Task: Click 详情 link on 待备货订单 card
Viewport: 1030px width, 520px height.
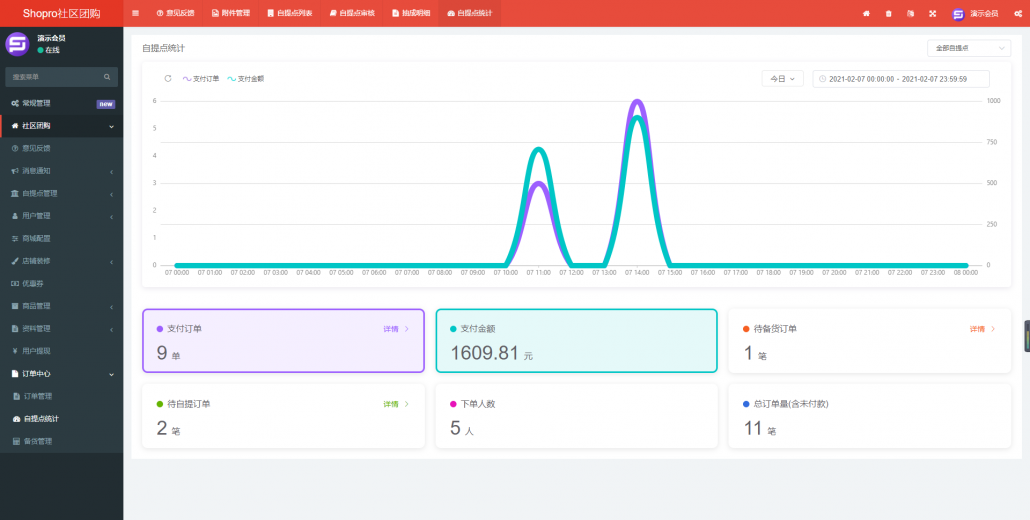Action: tap(981, 329)
